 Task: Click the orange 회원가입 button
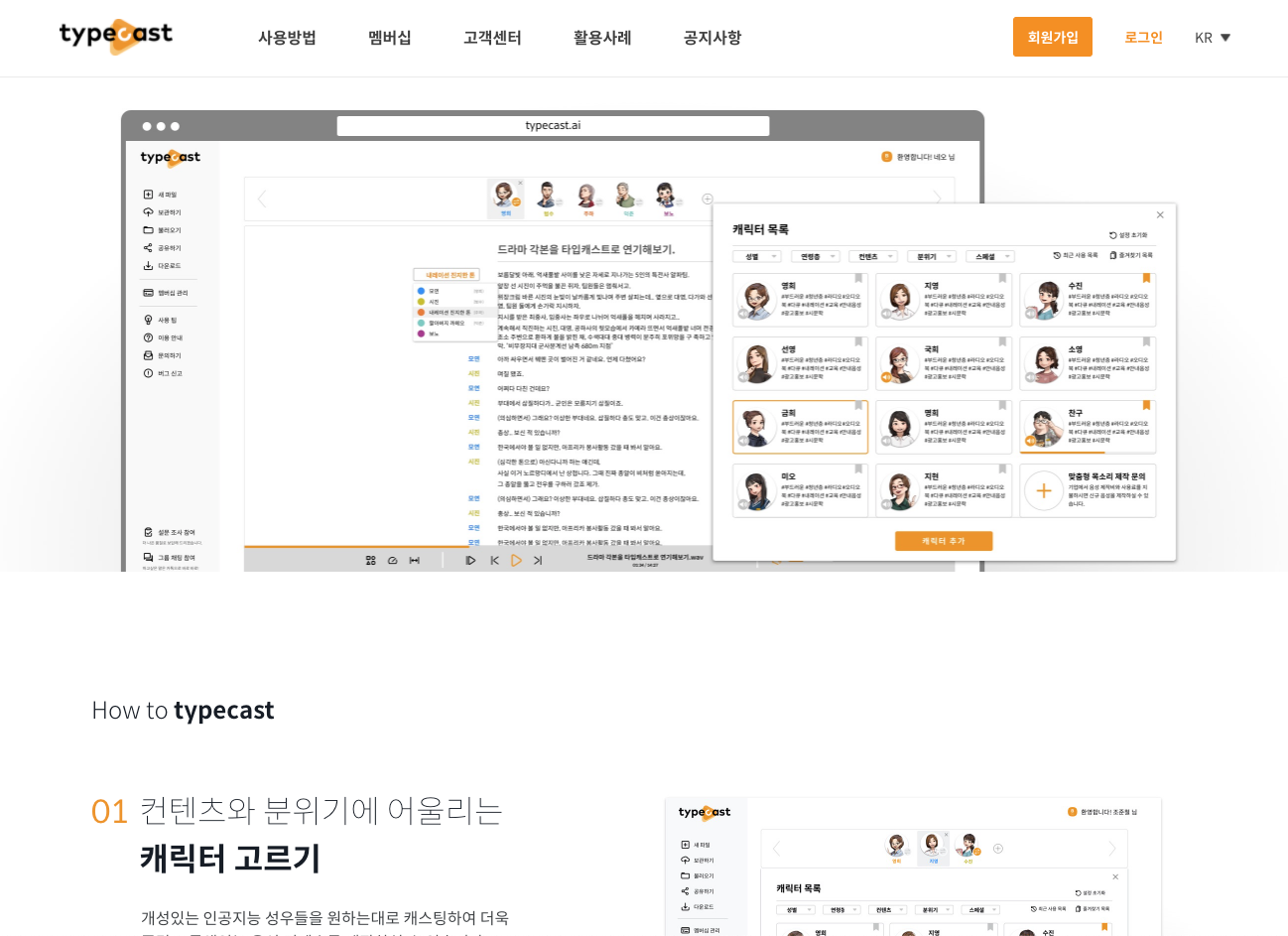pos(1053,37)
